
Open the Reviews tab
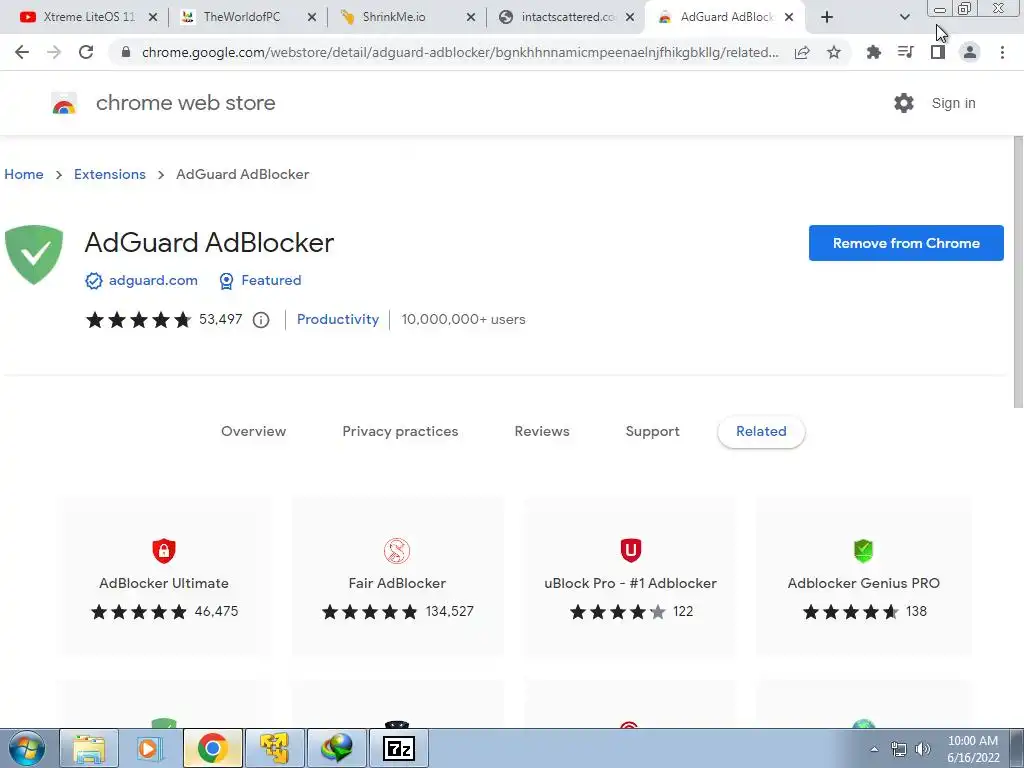[x=542, y=431]
